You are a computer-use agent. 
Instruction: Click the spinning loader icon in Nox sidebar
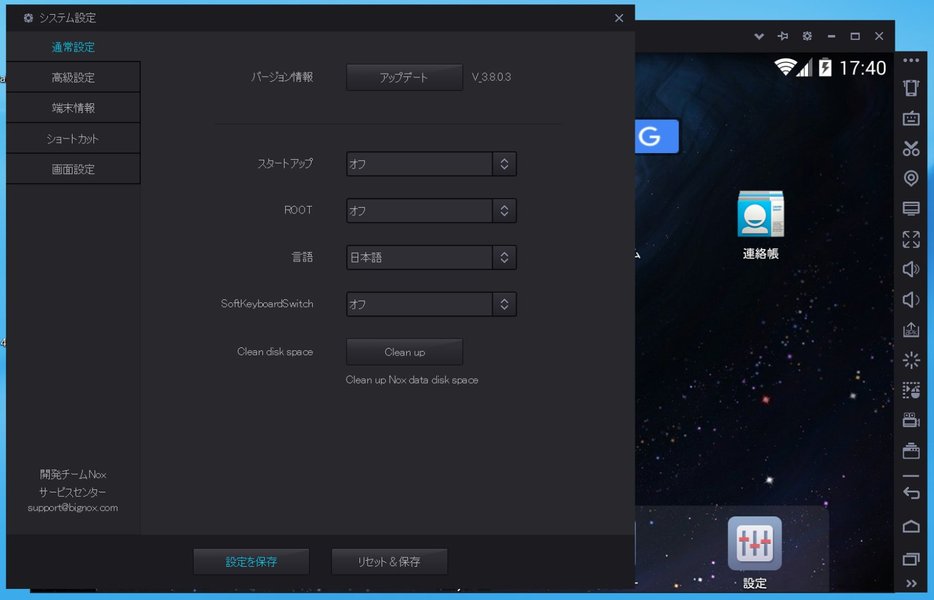[911, 360]
